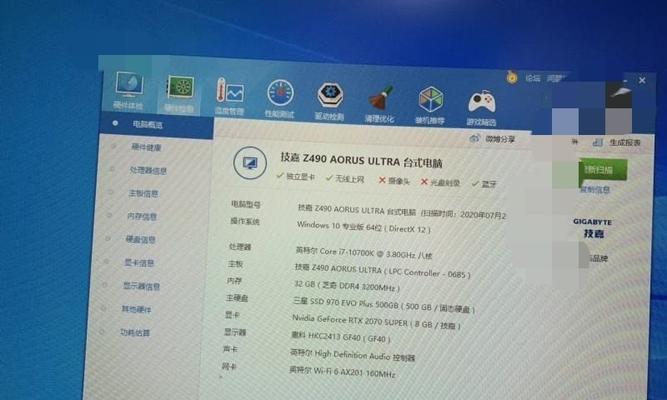667x400 pixels.
Task: Open the 装机推荐 cube icon
Action: [x=430, y=106]
